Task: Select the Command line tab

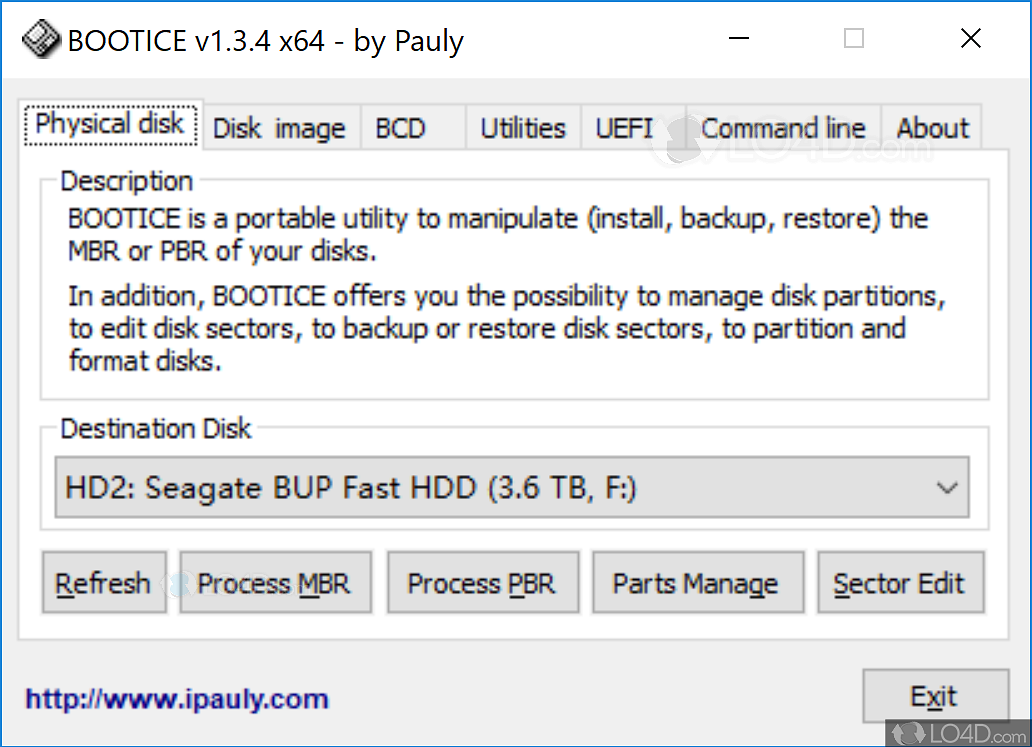Action: tap(783, 129)
